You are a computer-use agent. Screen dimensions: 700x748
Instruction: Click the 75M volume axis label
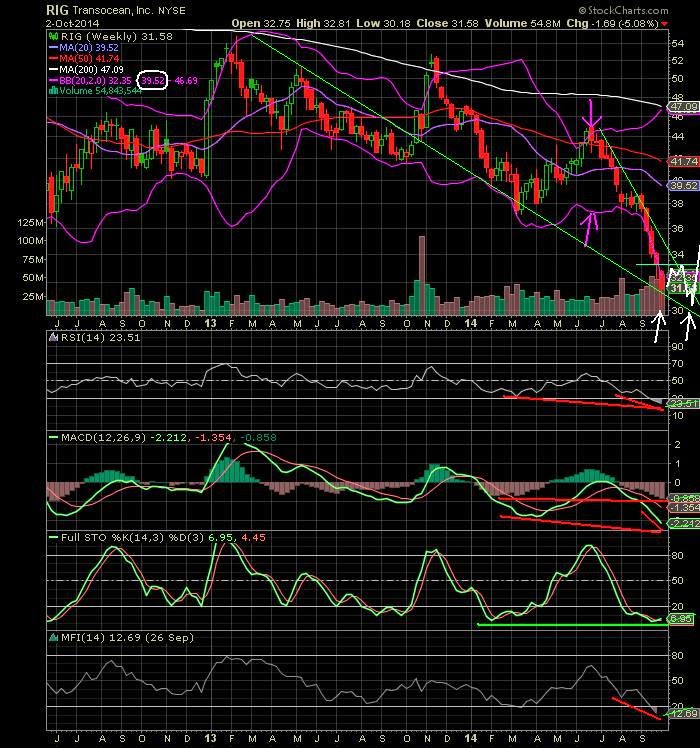[33, 259]
